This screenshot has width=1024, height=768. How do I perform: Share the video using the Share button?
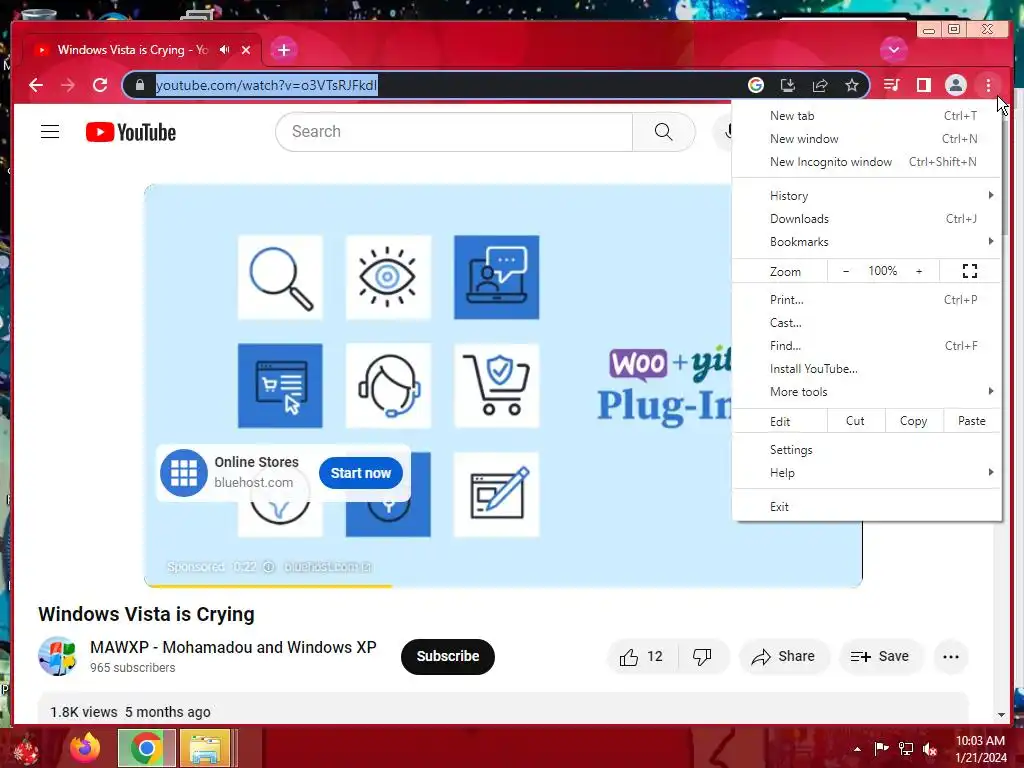[784, 656]
